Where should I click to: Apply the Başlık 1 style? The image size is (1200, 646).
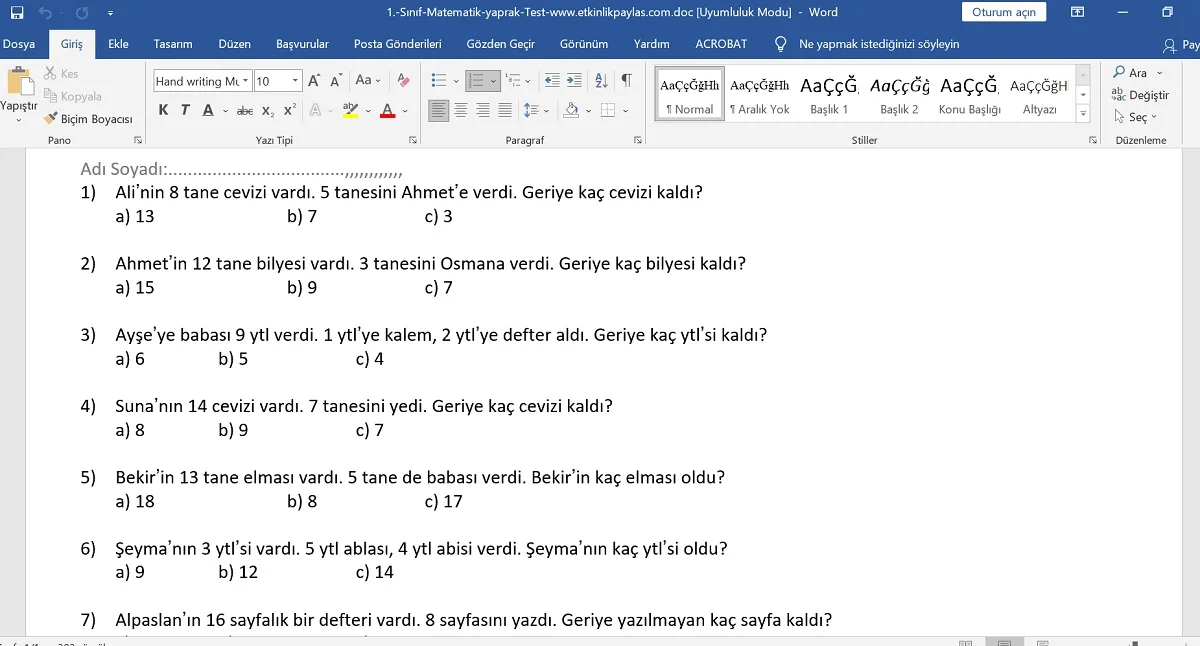(x=829, y=95)
